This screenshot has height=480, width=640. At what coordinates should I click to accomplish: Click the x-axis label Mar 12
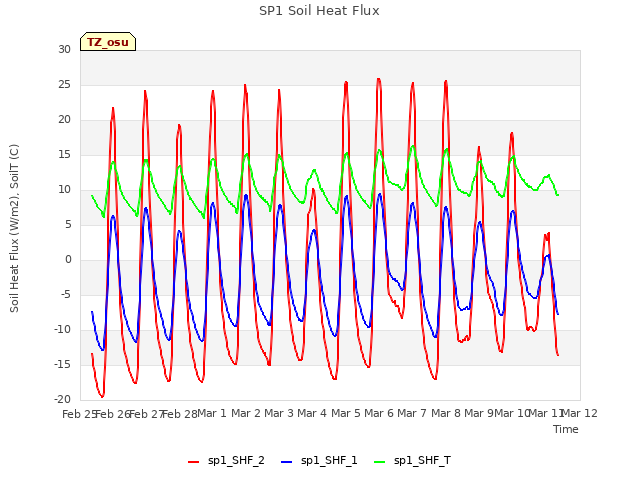[x=580, y=413]
